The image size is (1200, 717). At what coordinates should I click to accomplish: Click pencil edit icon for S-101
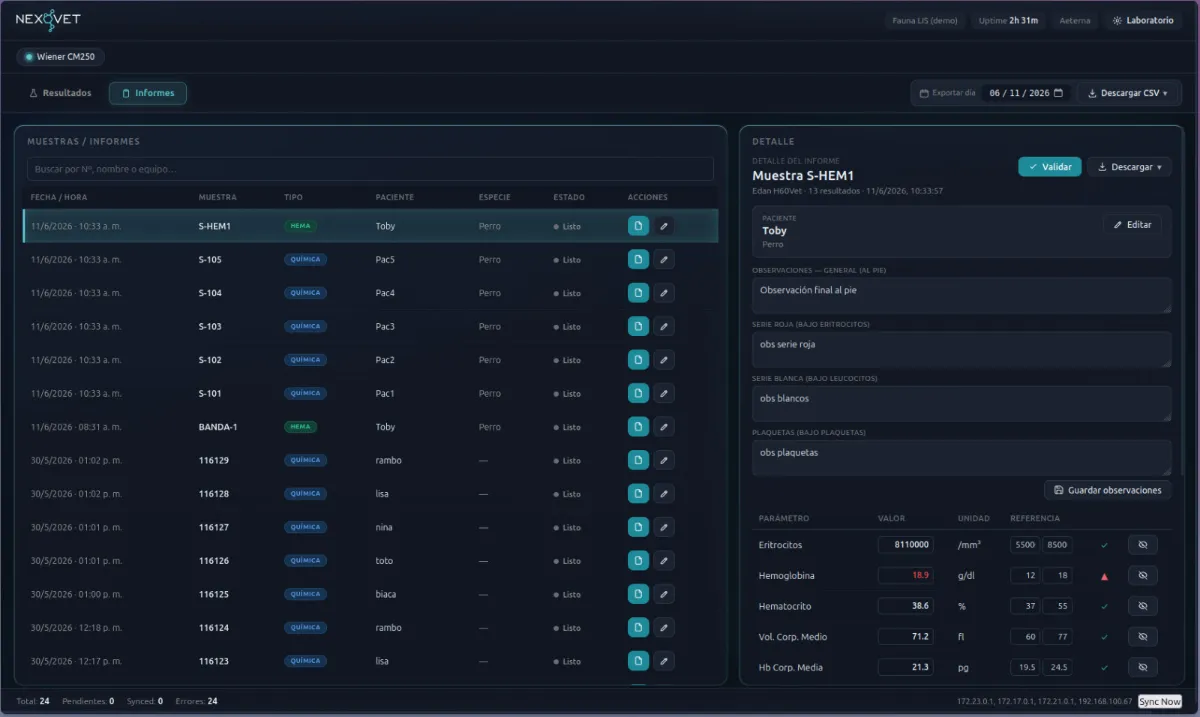pos(663,394)
